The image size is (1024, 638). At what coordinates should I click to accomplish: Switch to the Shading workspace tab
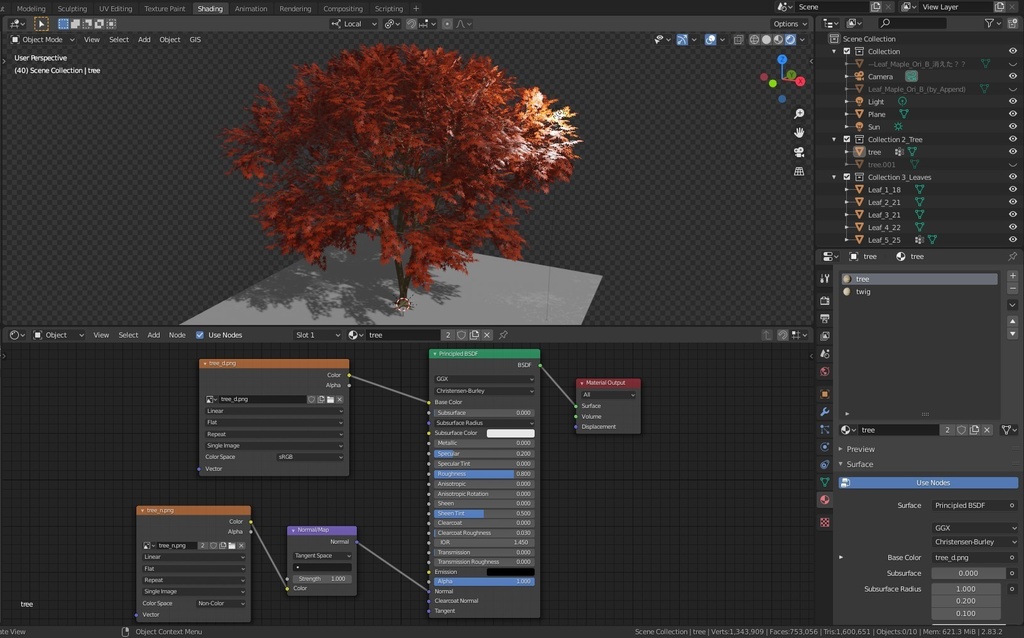coord(210,8)
